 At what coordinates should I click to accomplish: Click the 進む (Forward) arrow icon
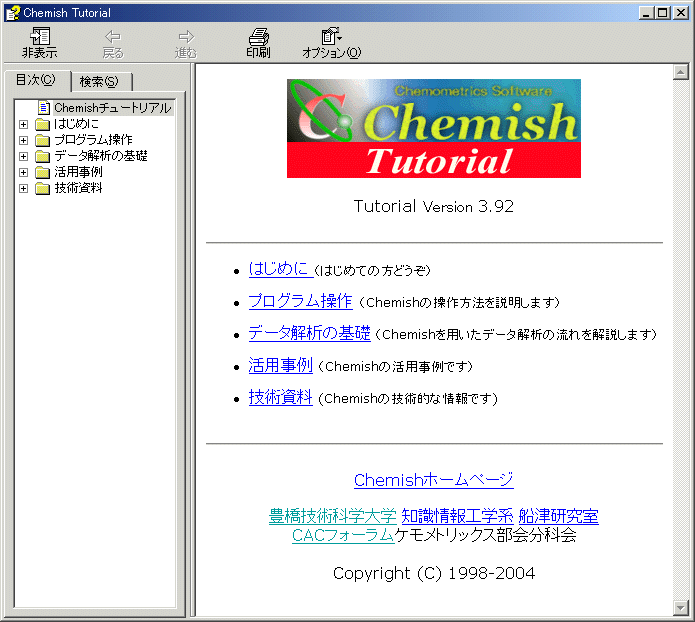pos(186,36)
